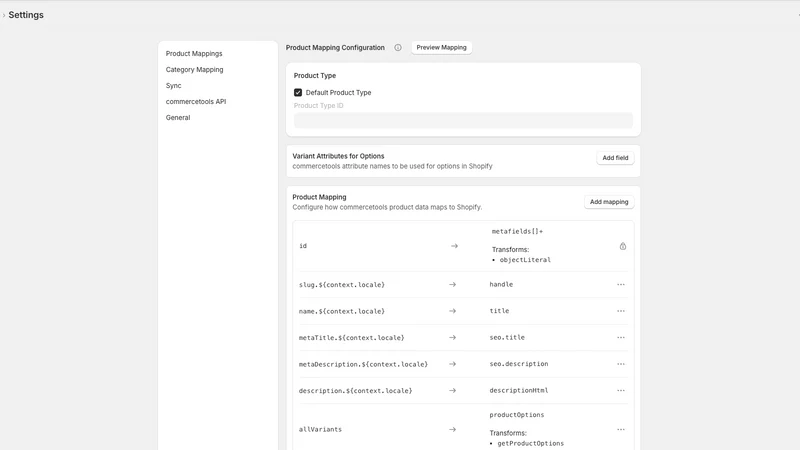Click the descriptionHtml target field
800x450 pixels.
pos(519,391)
